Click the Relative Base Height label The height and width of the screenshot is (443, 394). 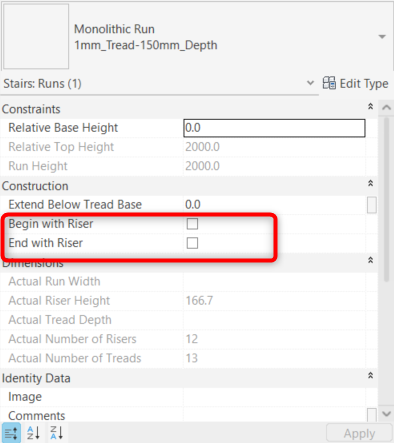[63, 128]
